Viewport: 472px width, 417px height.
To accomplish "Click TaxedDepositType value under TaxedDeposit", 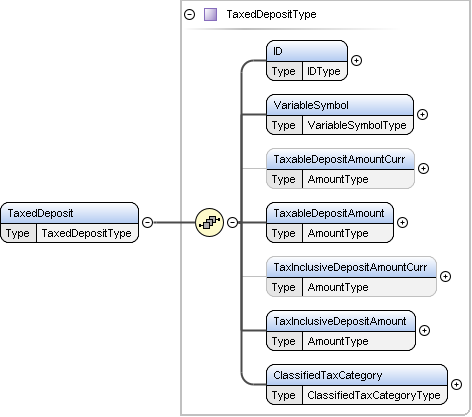I will point(86,233).
